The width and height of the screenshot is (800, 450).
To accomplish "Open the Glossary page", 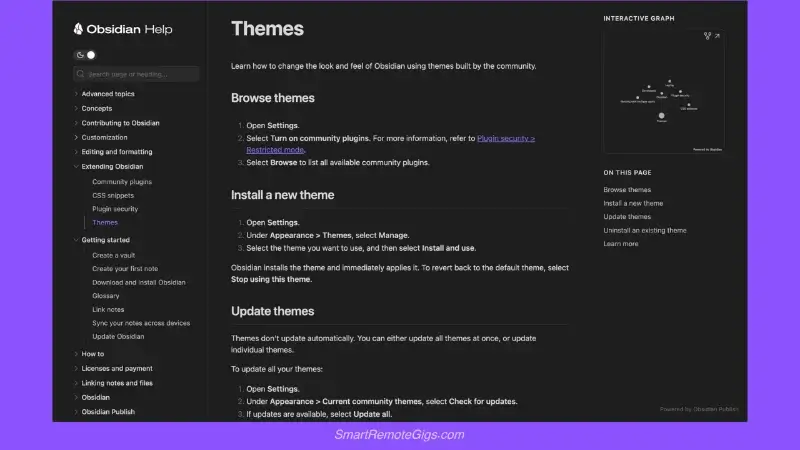I will pyautogui.click(x=106, y=295).
